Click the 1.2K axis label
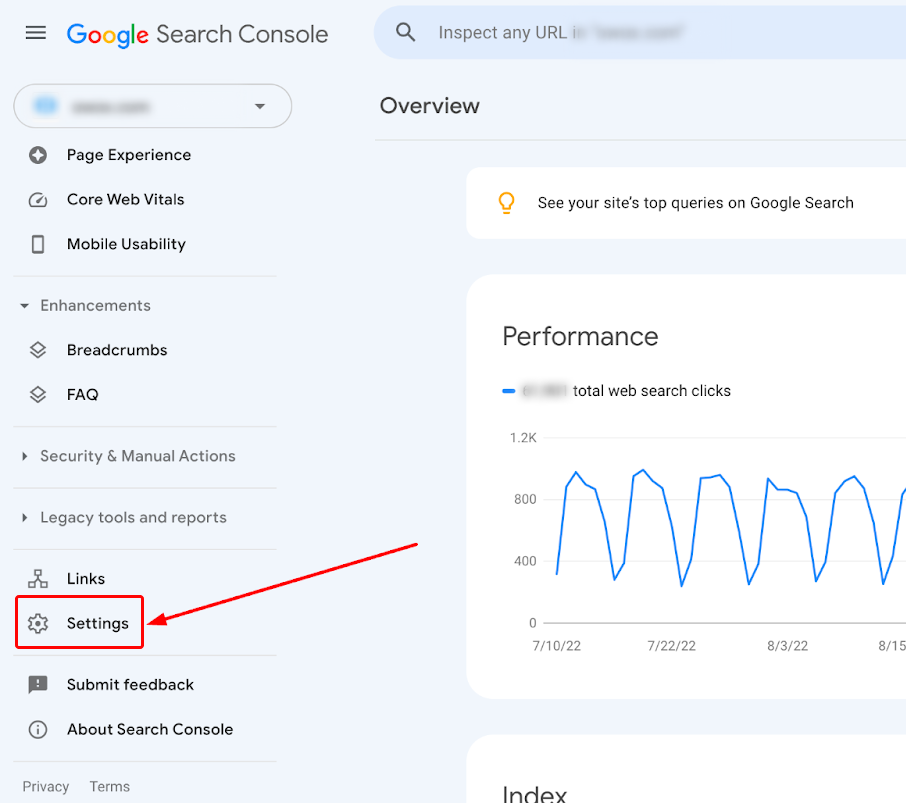Viewport: 906px width, 803px height. pos(523,438)
